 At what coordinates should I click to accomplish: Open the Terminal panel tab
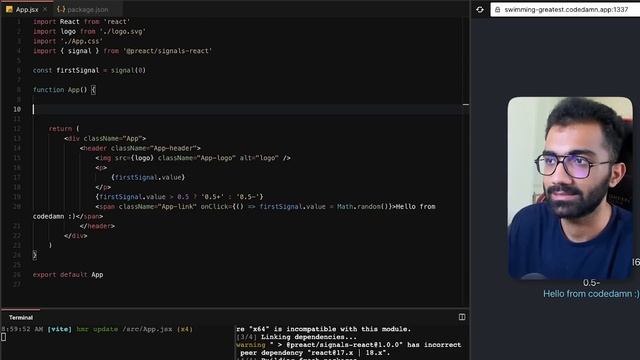[x=21, y=317]
